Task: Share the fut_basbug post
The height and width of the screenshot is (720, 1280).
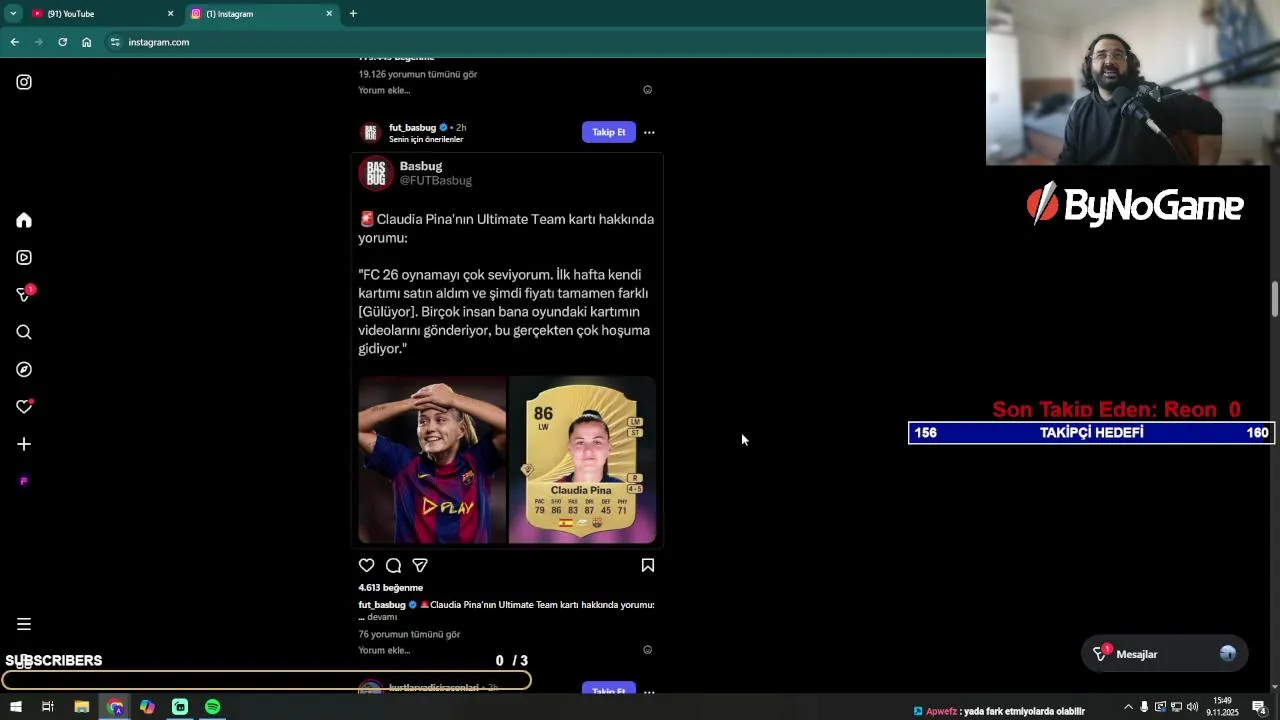Action: pyautogui.click(x=420, y=565)
